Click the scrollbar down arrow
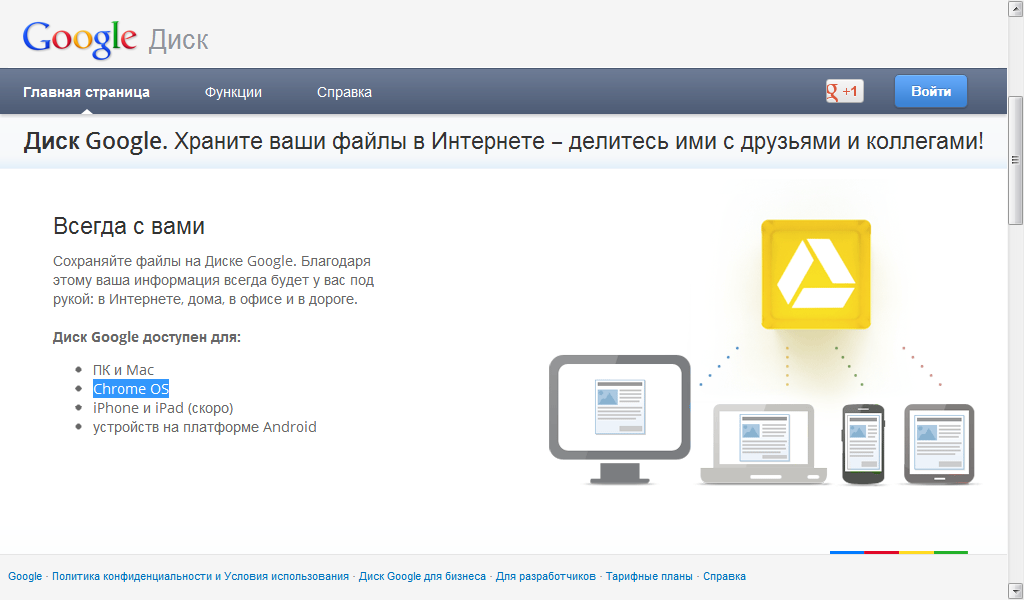Viewport: 1024px width, 600px height. pyautogui.click(x=1016, y=592)
